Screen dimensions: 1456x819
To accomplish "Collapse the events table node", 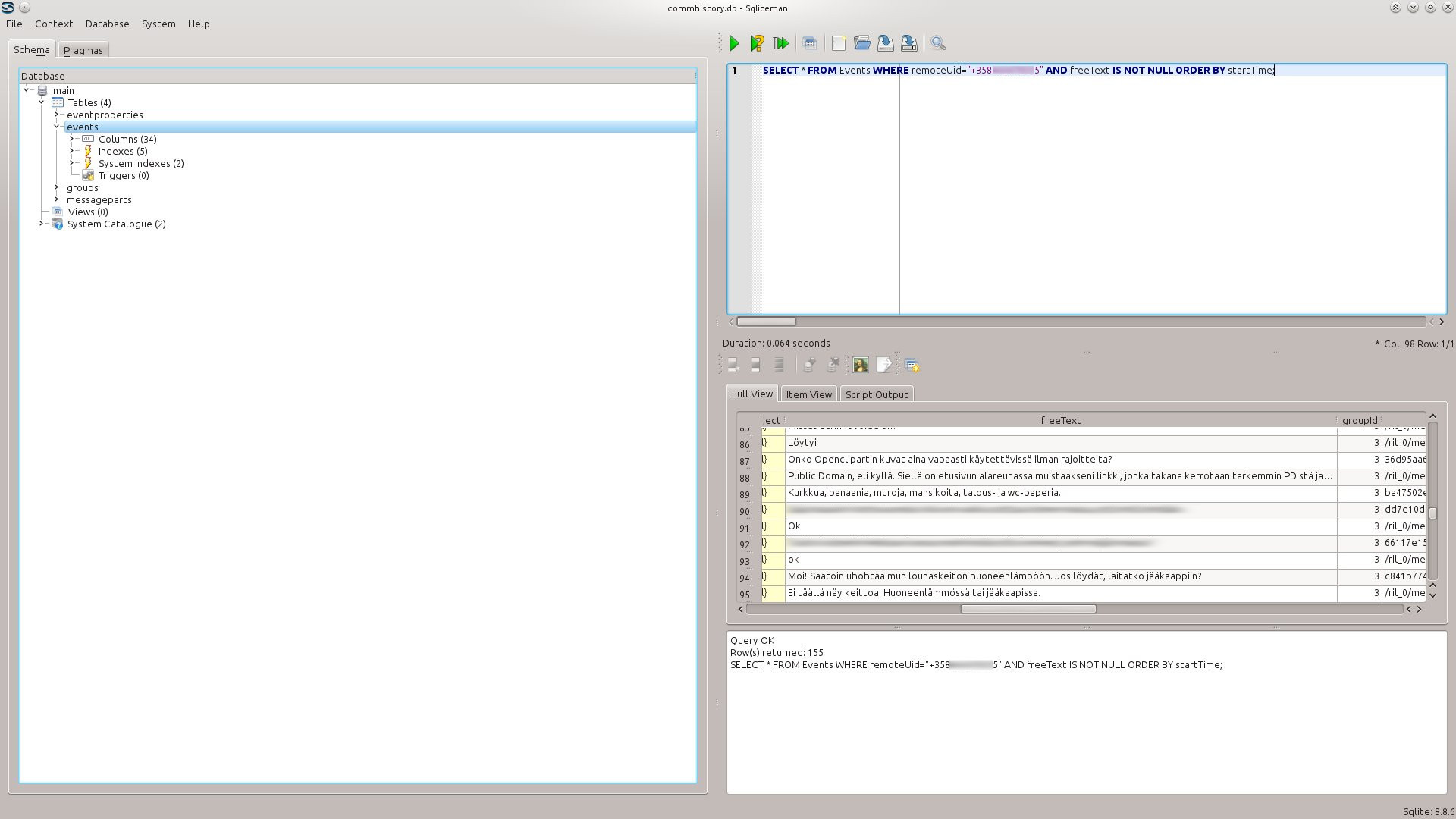I will [x=57, y=127].
